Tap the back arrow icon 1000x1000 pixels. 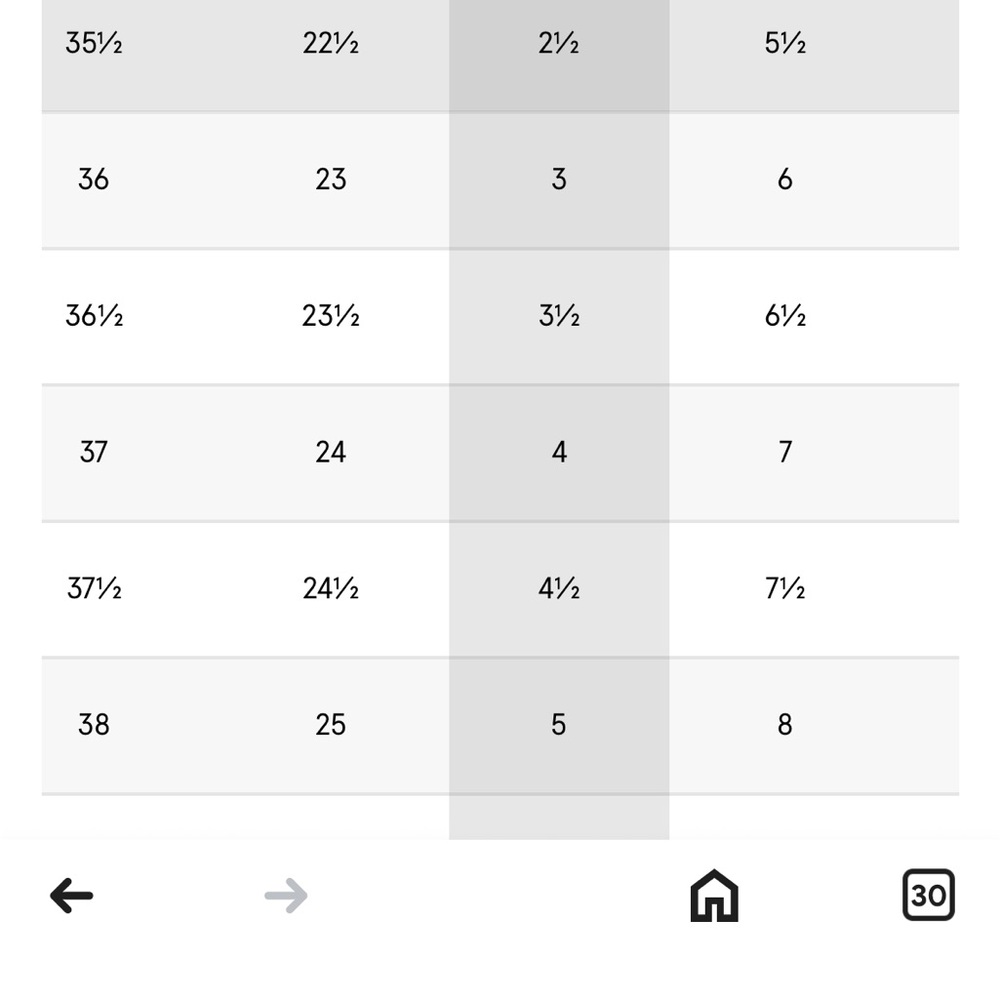[x=71, y=895]
